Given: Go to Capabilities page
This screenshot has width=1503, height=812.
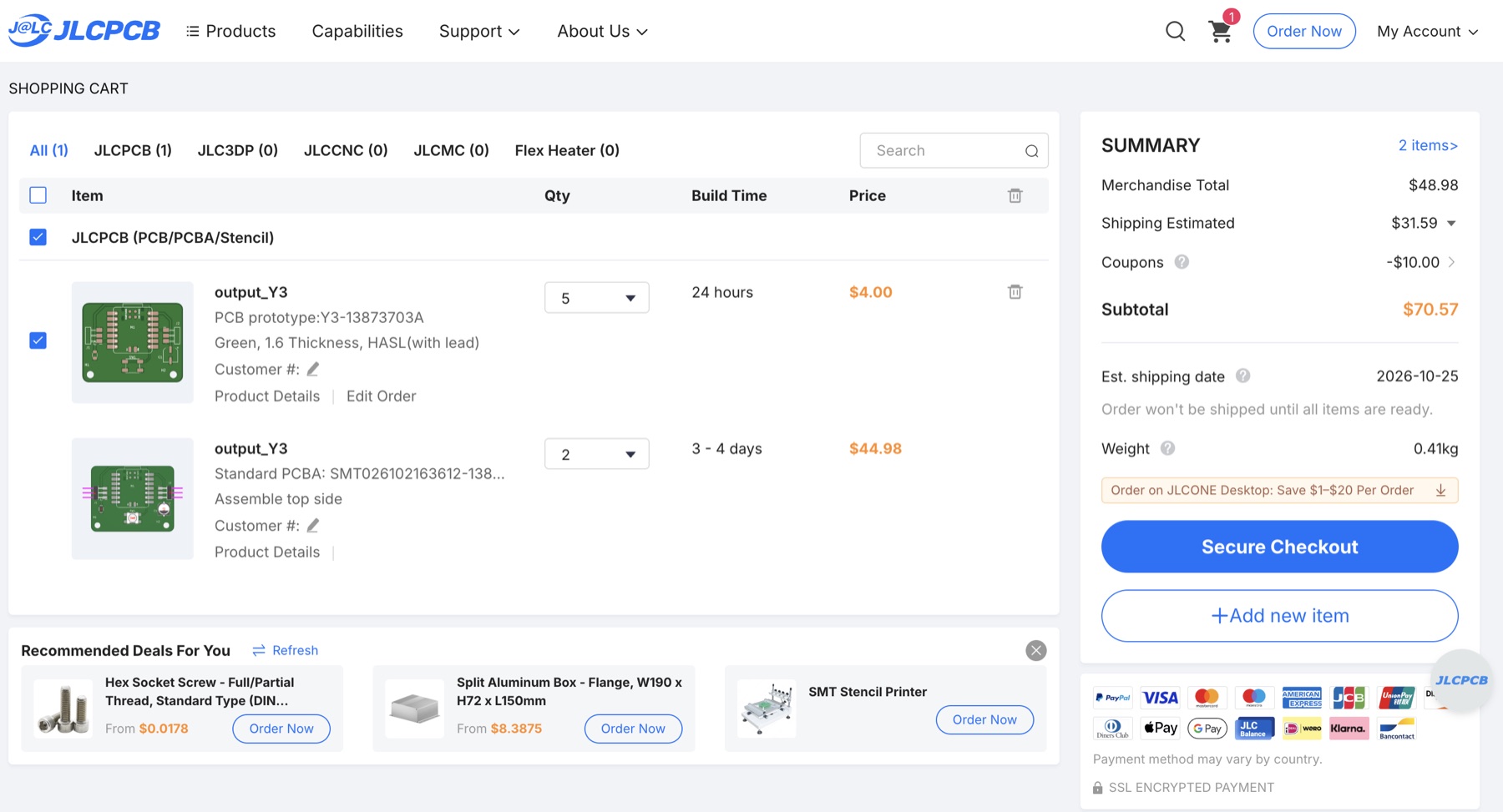Looking at the screenshot, I should coord(357,31).
